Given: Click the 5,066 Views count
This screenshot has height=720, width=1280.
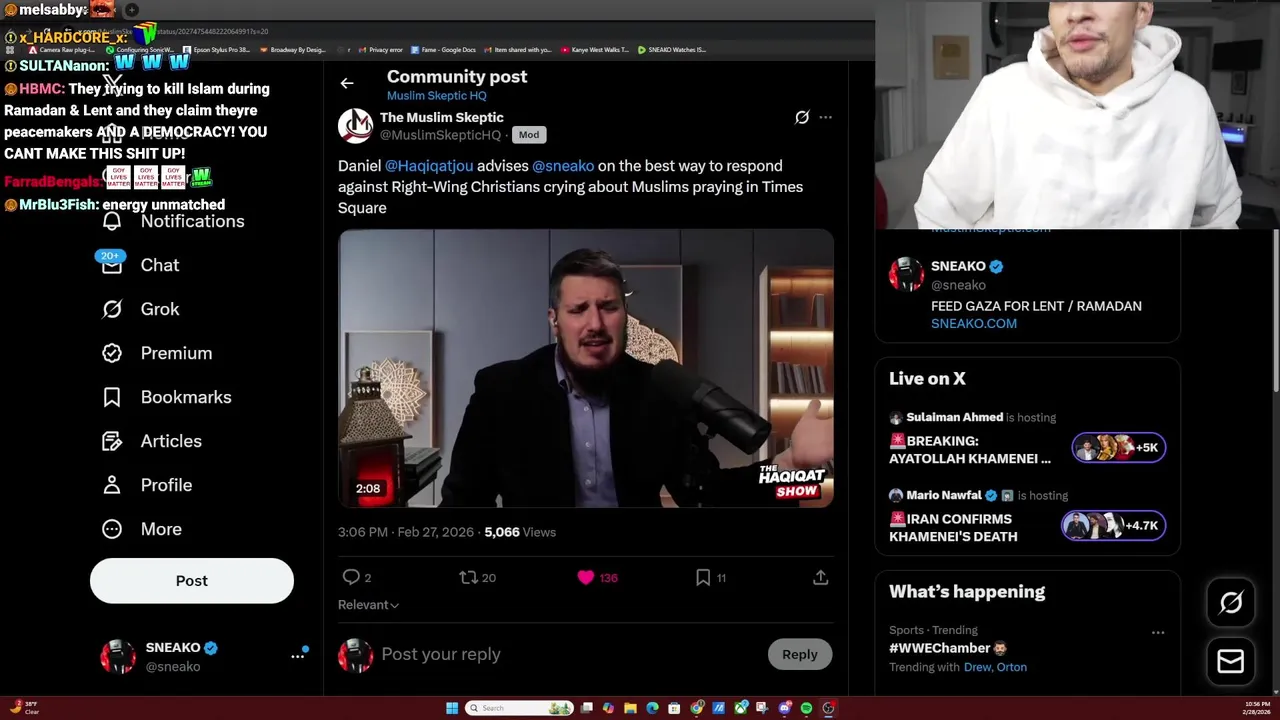Looking at the screenshot, I should coord(520,532).
